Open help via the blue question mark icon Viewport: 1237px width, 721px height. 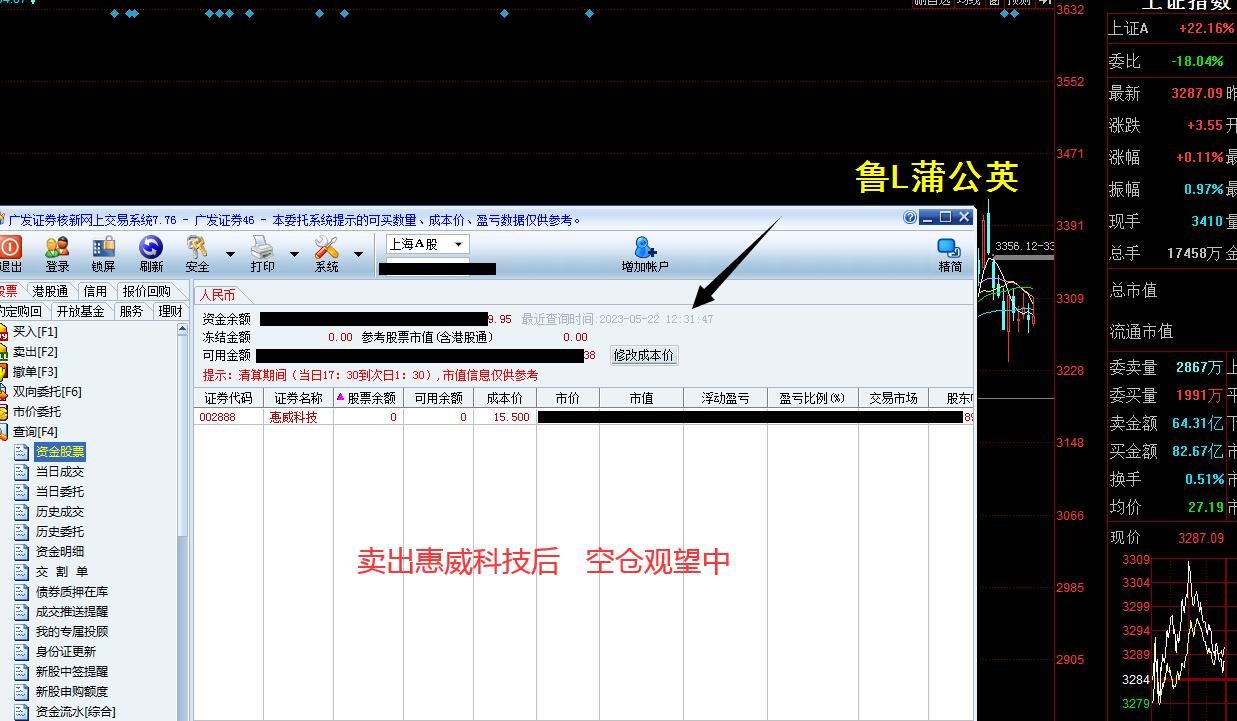(x=910, y=217)
